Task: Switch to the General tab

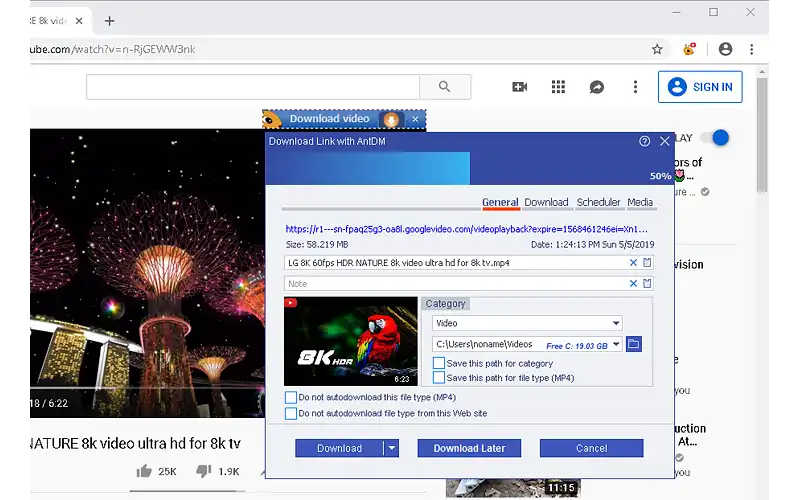Action: [500, 202]
